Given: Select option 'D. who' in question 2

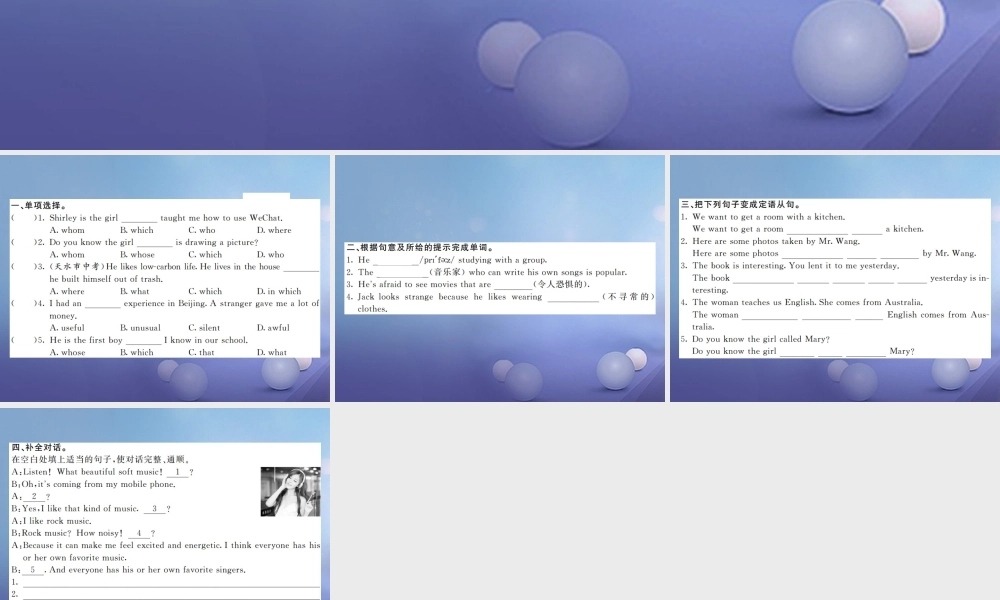Looking at the screenshot, I should point(270,254).
